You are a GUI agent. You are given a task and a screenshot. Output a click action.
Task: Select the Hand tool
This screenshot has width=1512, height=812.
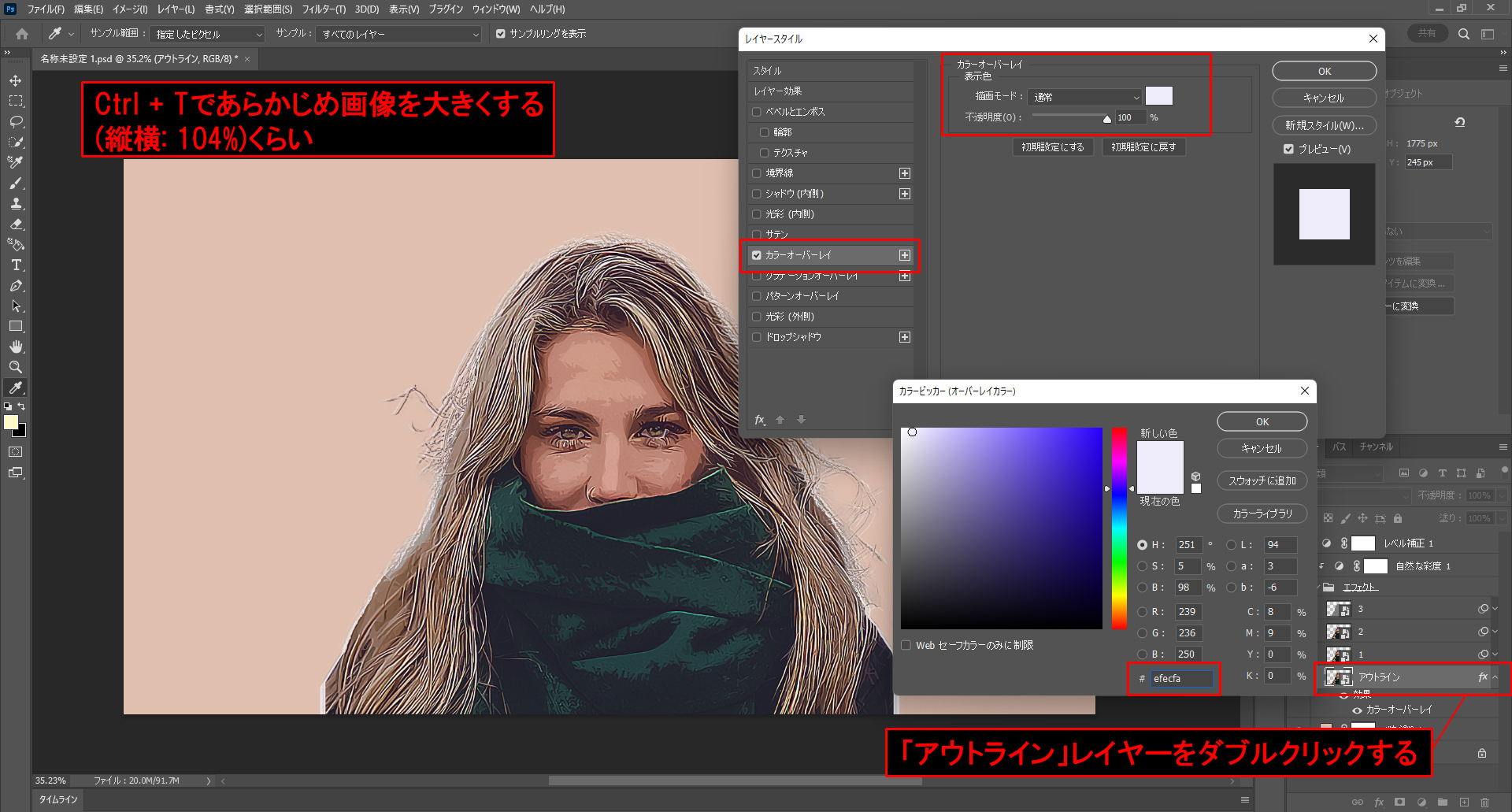click(16, 347)
